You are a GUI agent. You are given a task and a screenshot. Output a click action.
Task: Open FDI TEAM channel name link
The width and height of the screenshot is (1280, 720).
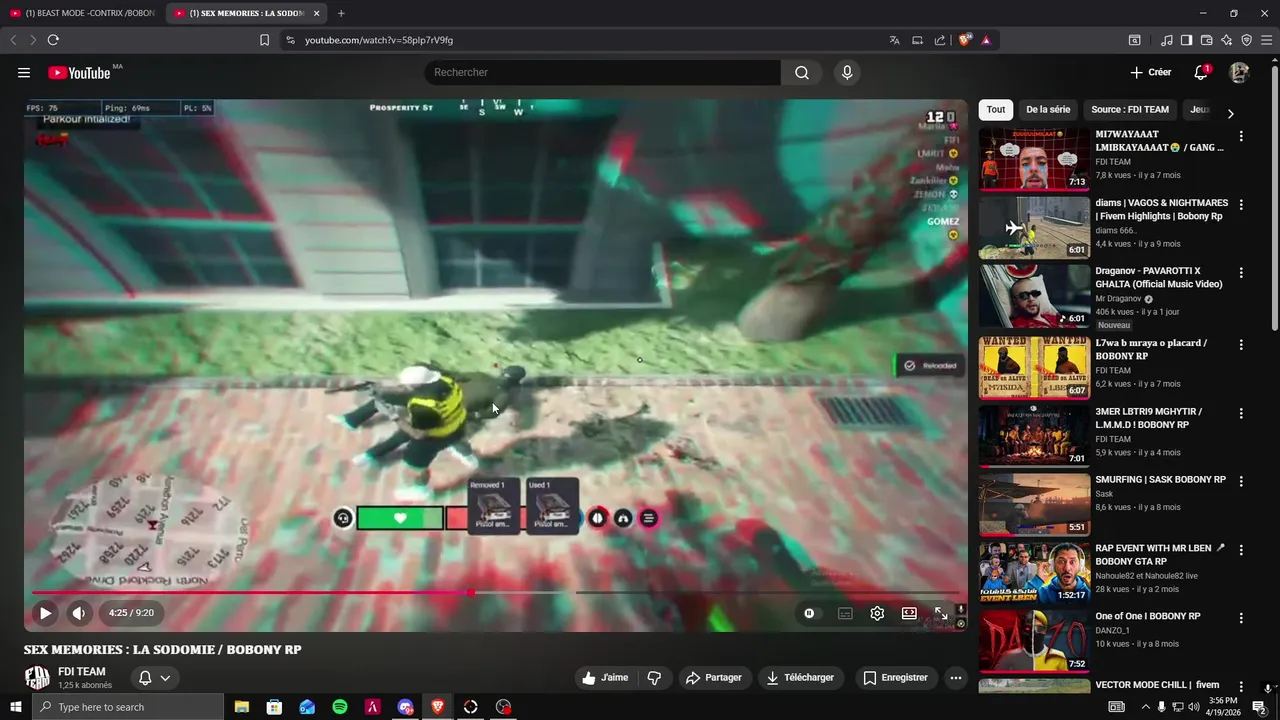point(82,672)
